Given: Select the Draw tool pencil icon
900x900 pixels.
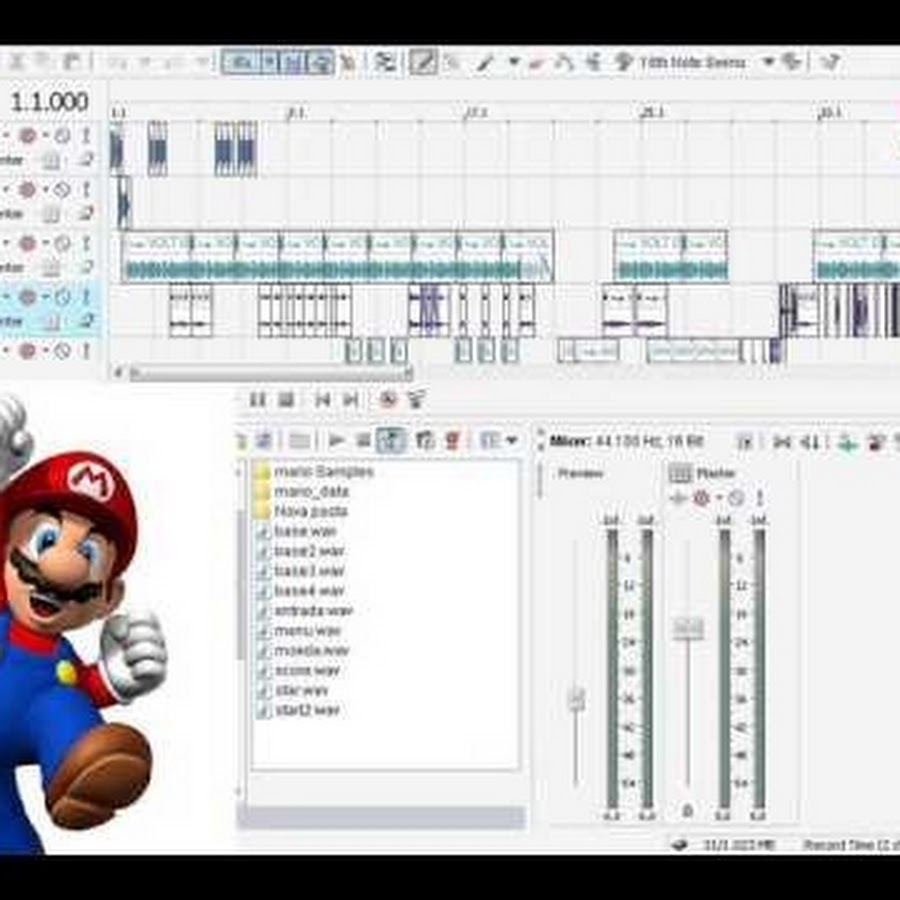Looking at the screenshot, I should point(423,62).
